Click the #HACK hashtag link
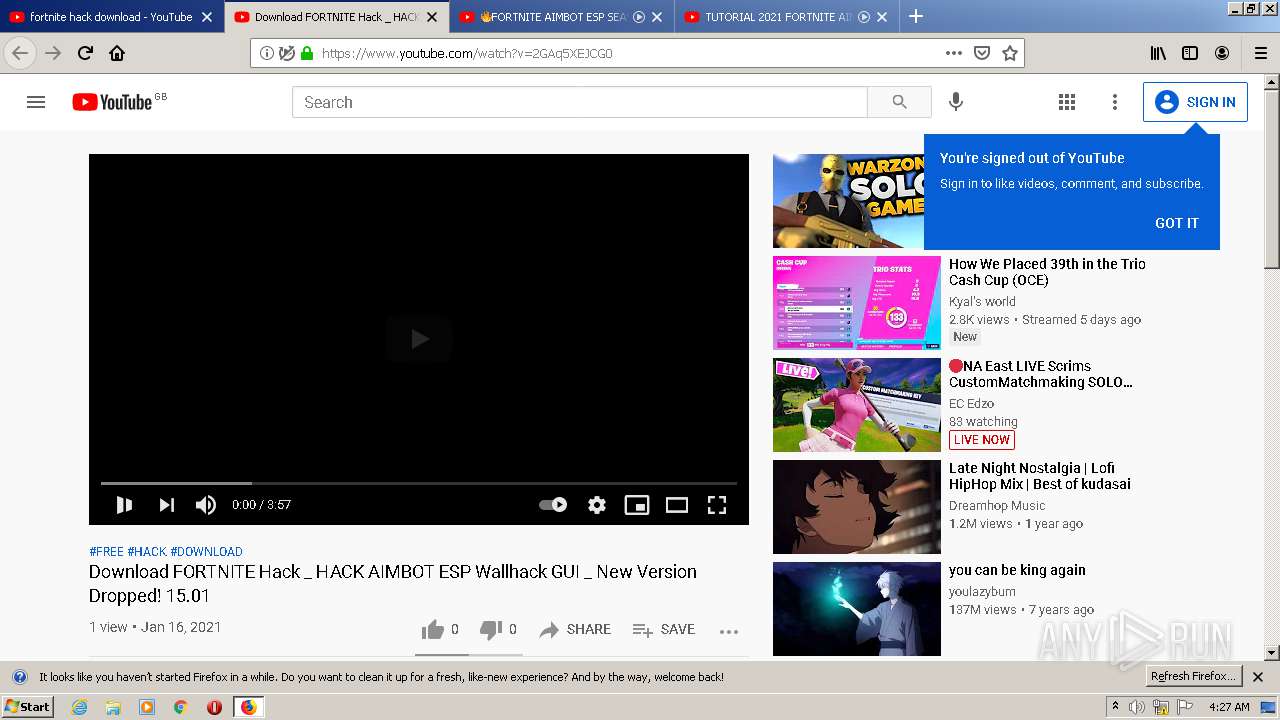This screenshot has height=720, width=1280. click(147, 552)
